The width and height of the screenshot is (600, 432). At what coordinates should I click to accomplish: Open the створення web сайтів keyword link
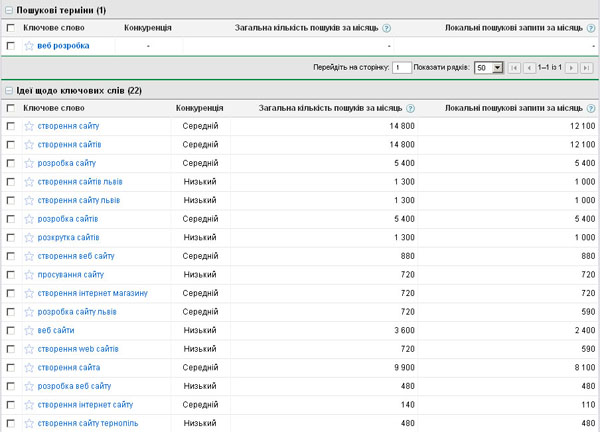pyautogui.click(x=78, y=349)
